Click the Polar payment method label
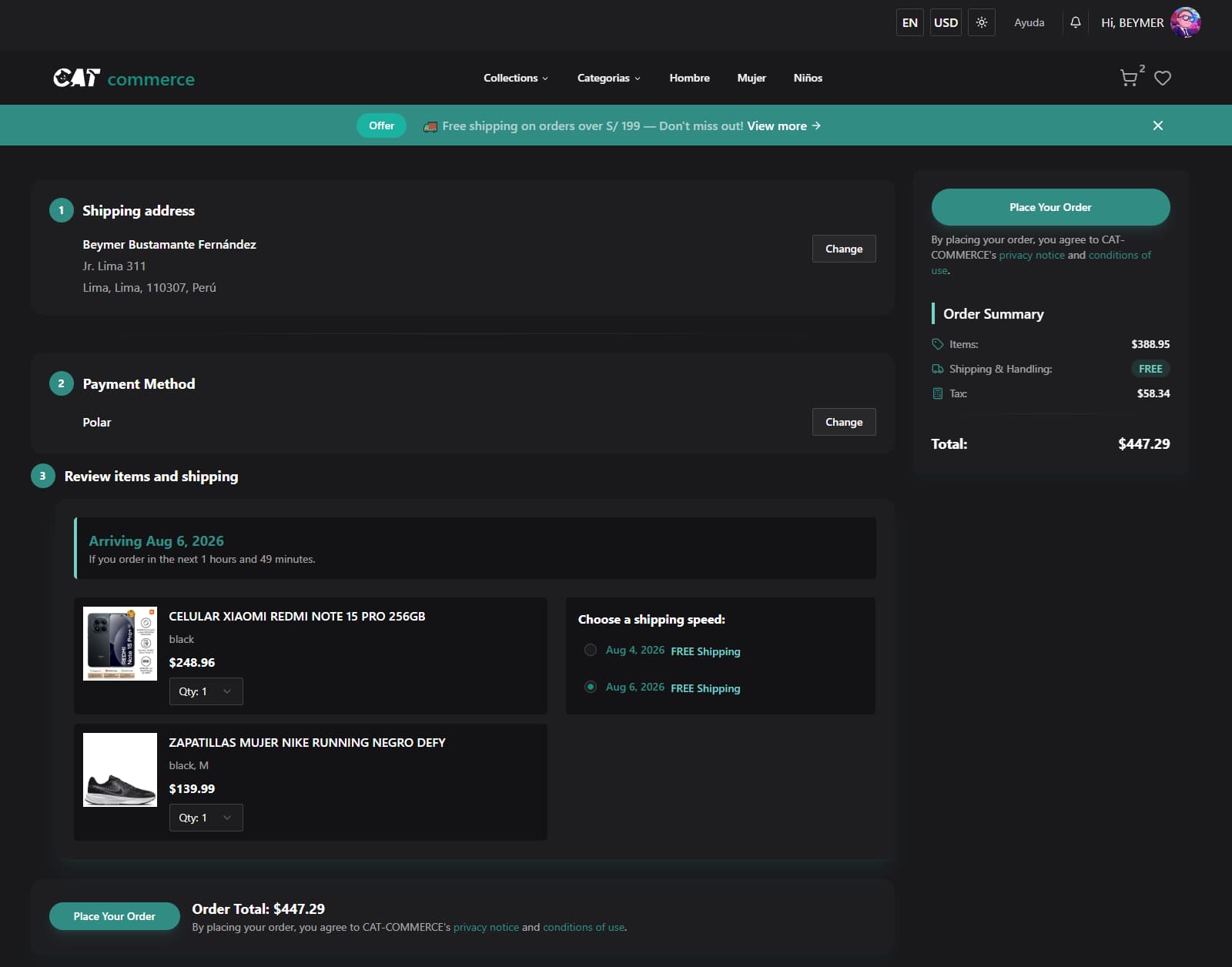The height and width of the screenshot is (967, 1232). pos(97,422)
